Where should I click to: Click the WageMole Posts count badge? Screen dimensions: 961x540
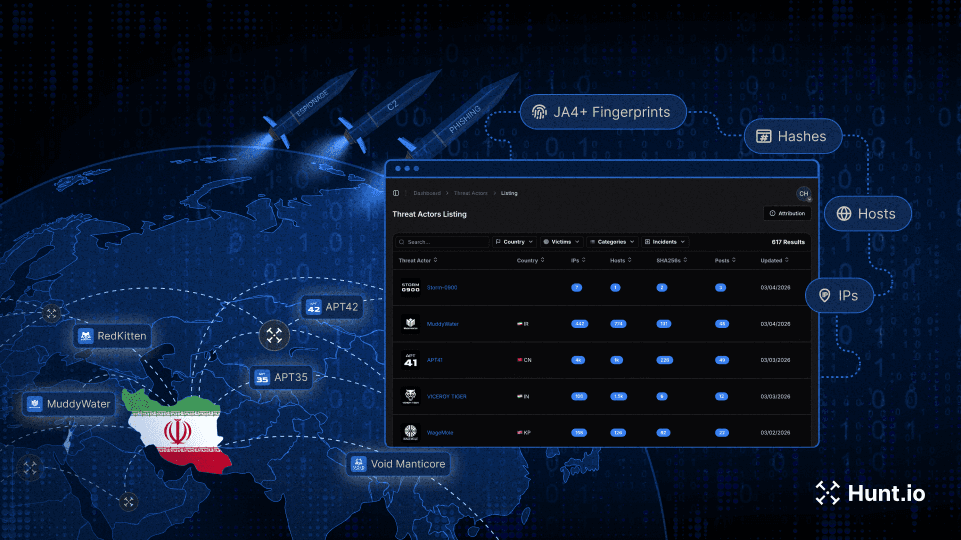(722, 433)
